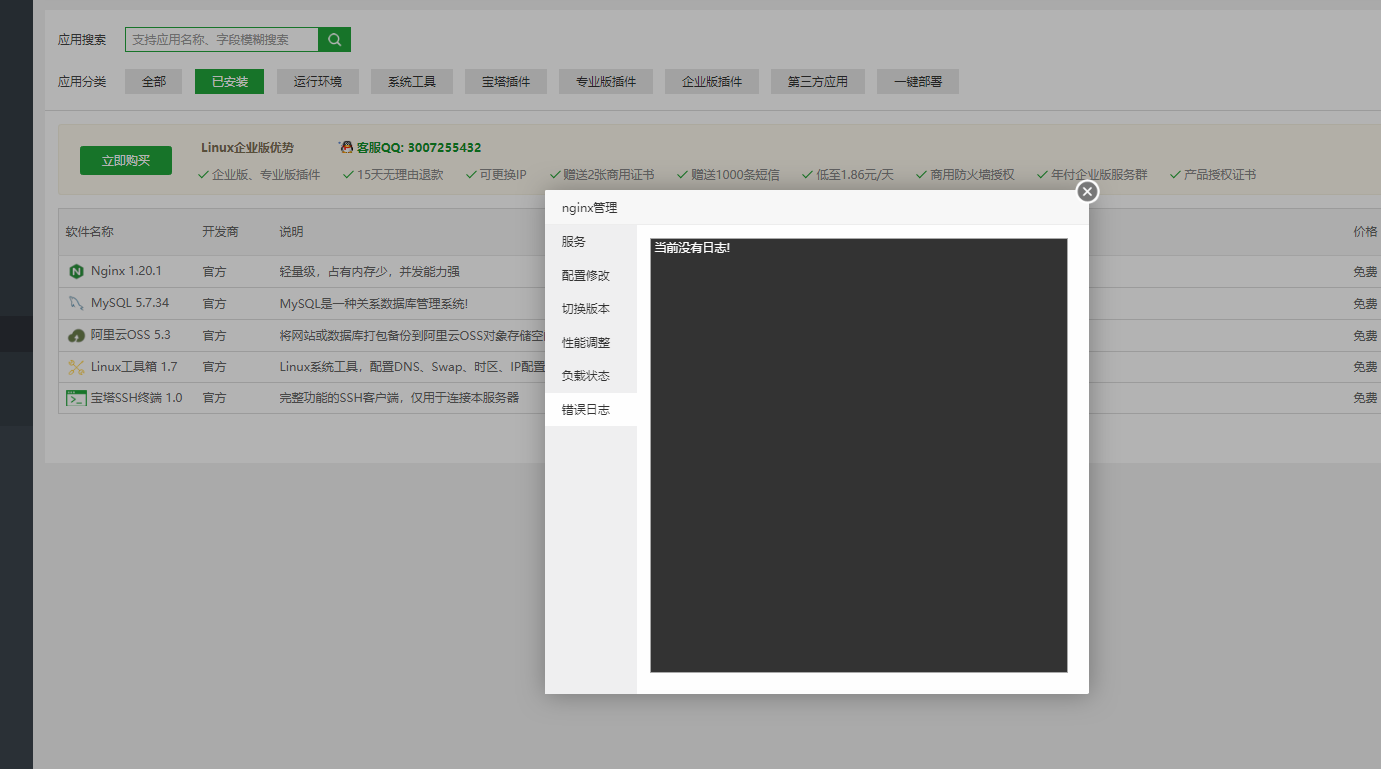
Task: Click 免费 price in the Nginx row
Action: click(1365, 271)
